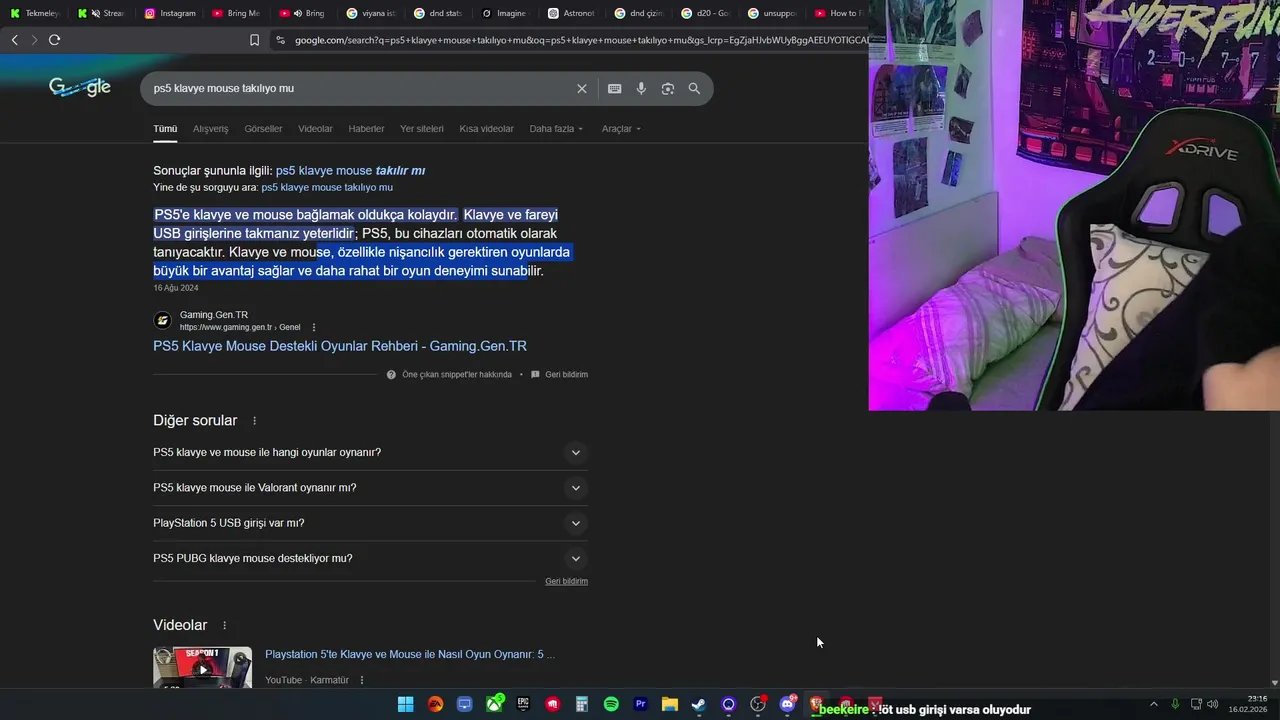This screenshot has width=1280, height=720.
Task: Click the microphone icon in system tray
Action: 1175,704
